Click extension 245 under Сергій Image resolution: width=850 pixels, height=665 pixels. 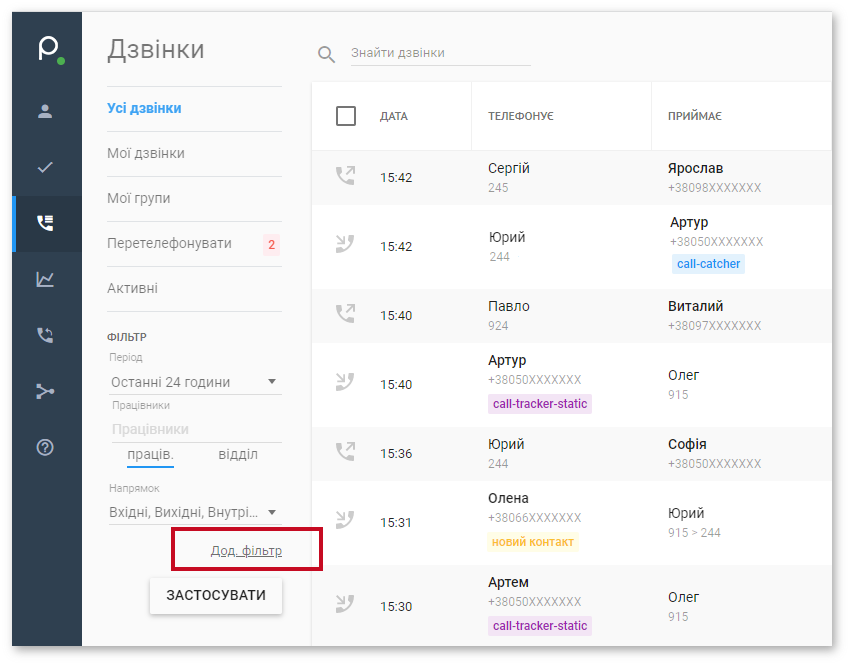[498, 188]
